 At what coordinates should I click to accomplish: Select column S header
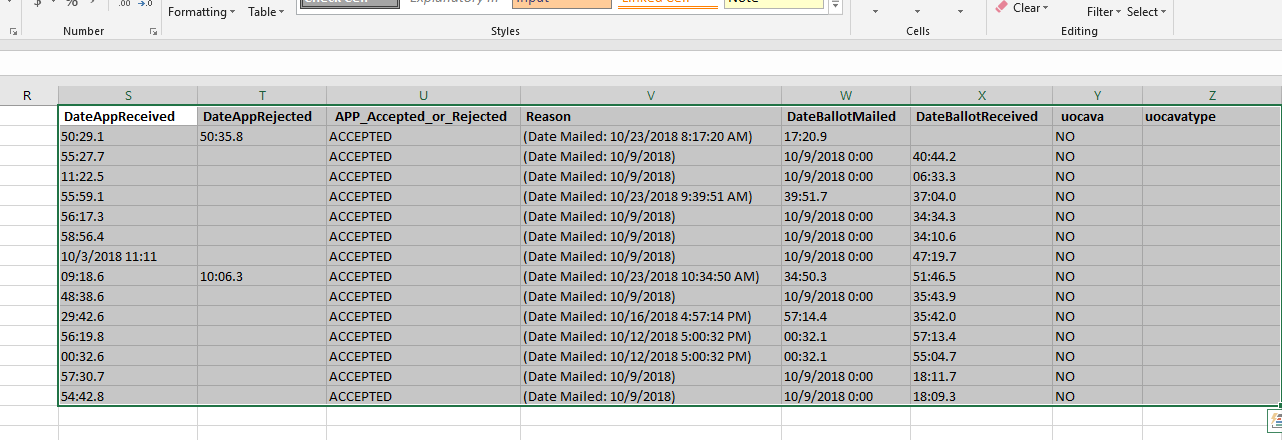(x=127, y=95)
